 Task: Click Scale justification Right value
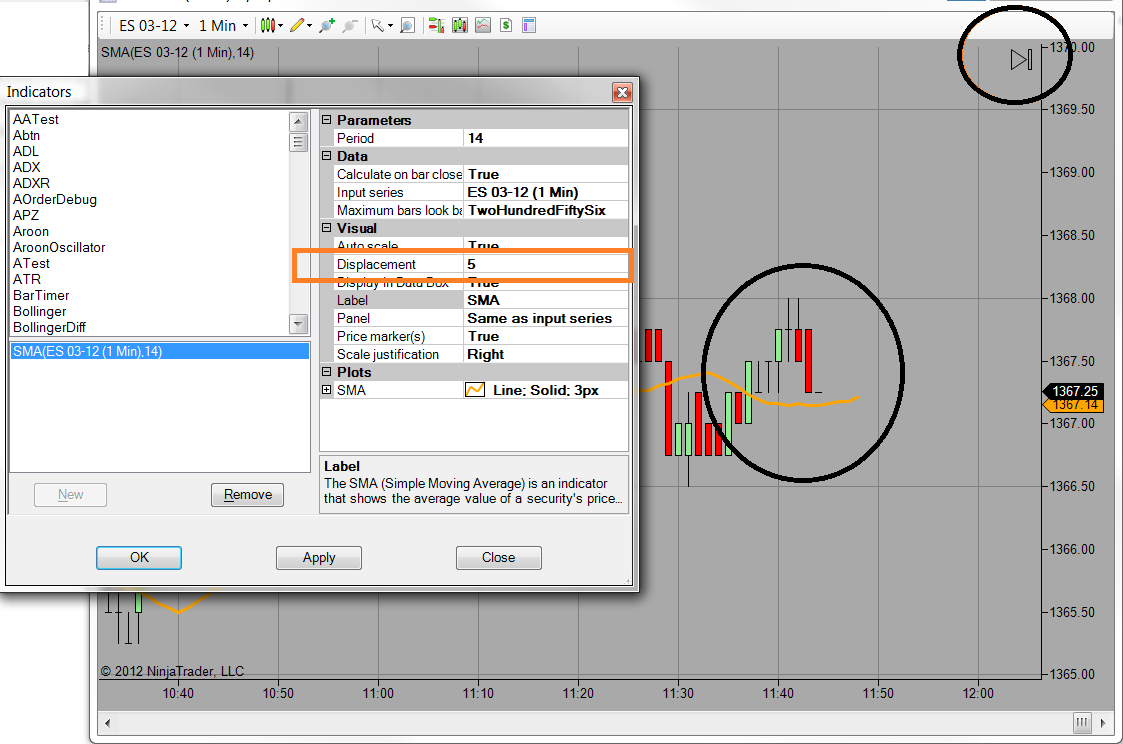(x=546, y=354)
